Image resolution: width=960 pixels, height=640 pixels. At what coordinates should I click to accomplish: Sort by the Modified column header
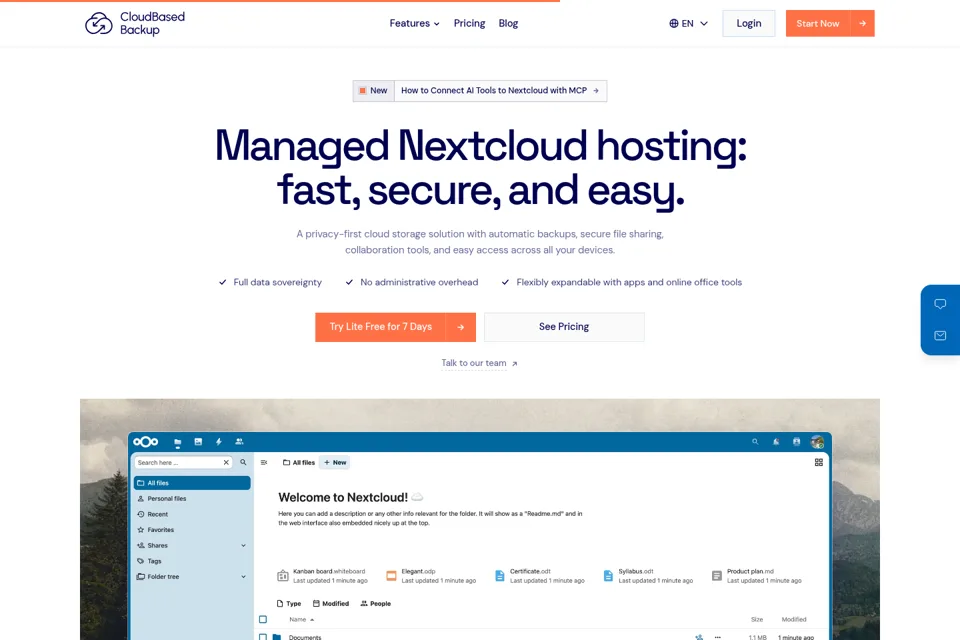(x=794, y=620)
